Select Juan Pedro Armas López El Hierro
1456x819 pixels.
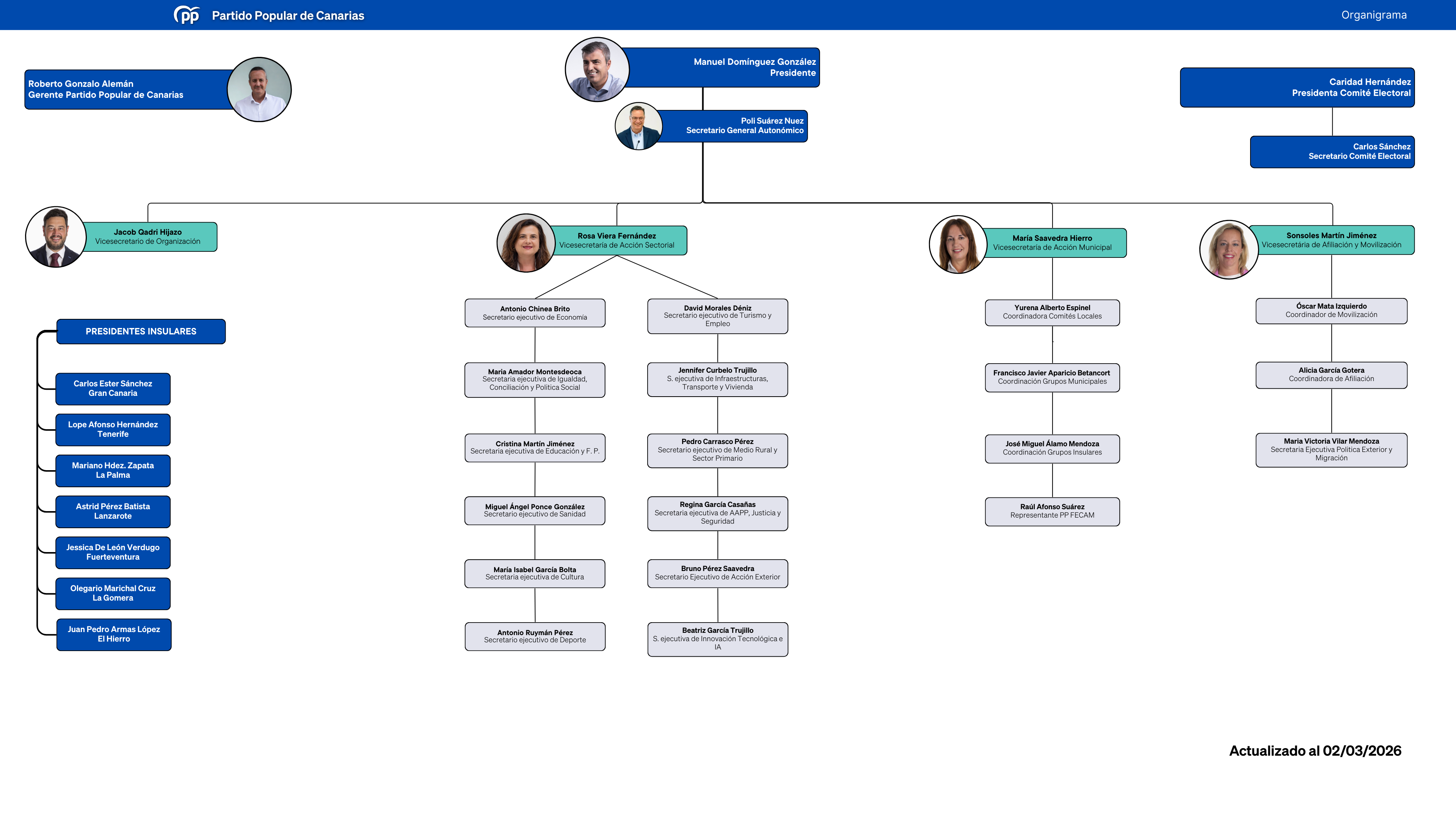(114, 634)
